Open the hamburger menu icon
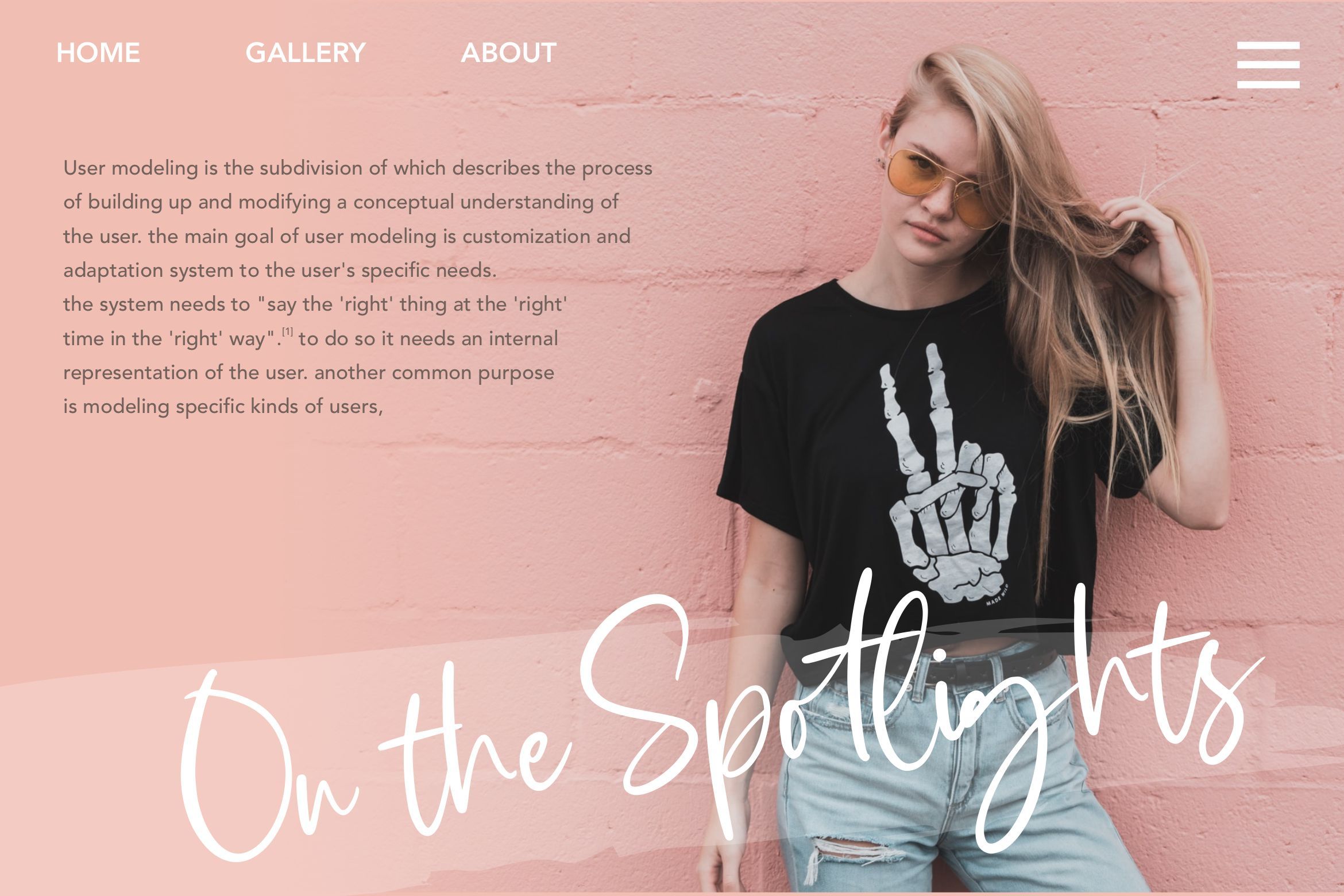Viewport: 1344px width, 896px height. point(1268,64)
